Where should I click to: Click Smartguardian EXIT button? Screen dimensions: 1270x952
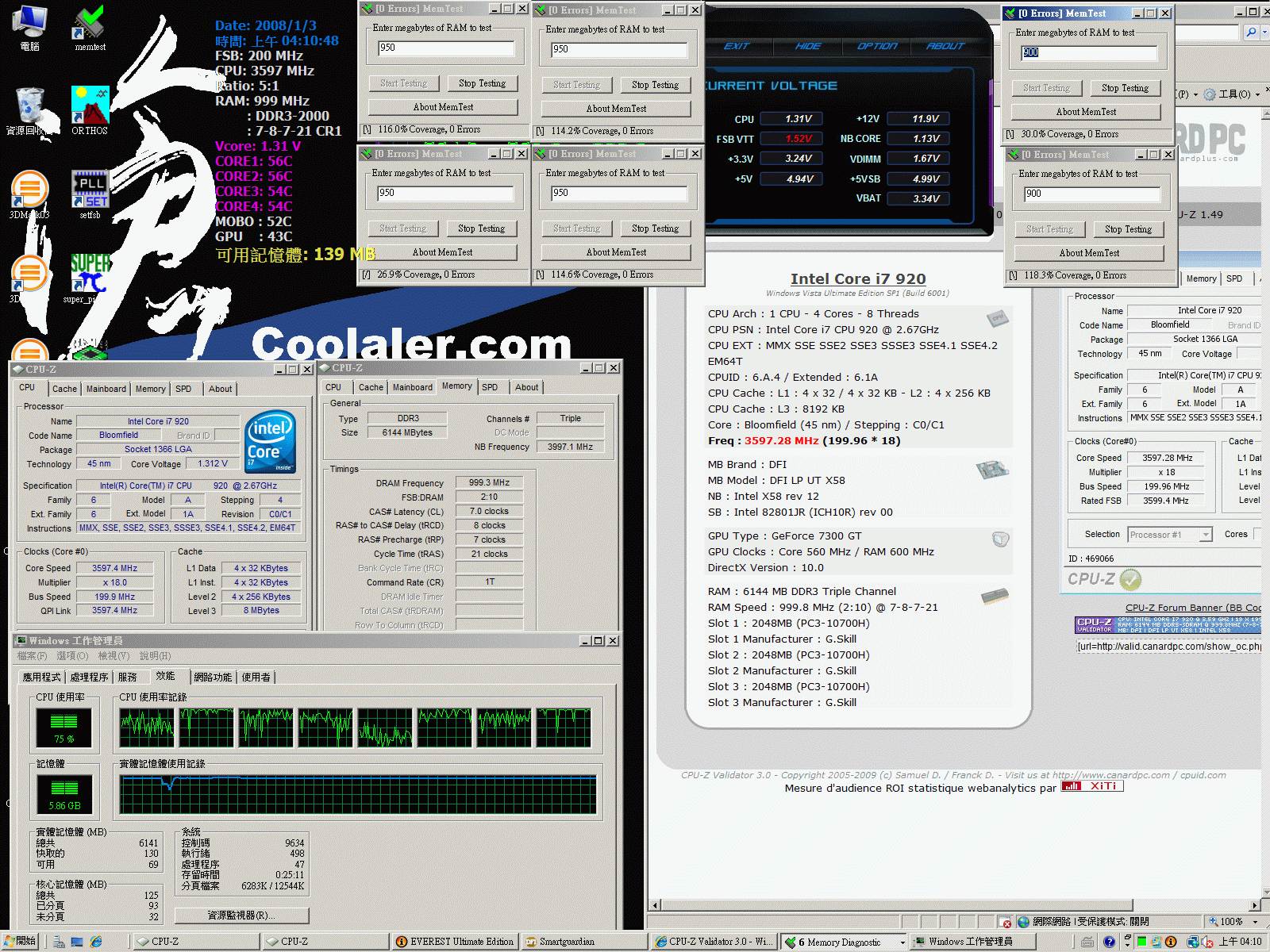(737, 46)
